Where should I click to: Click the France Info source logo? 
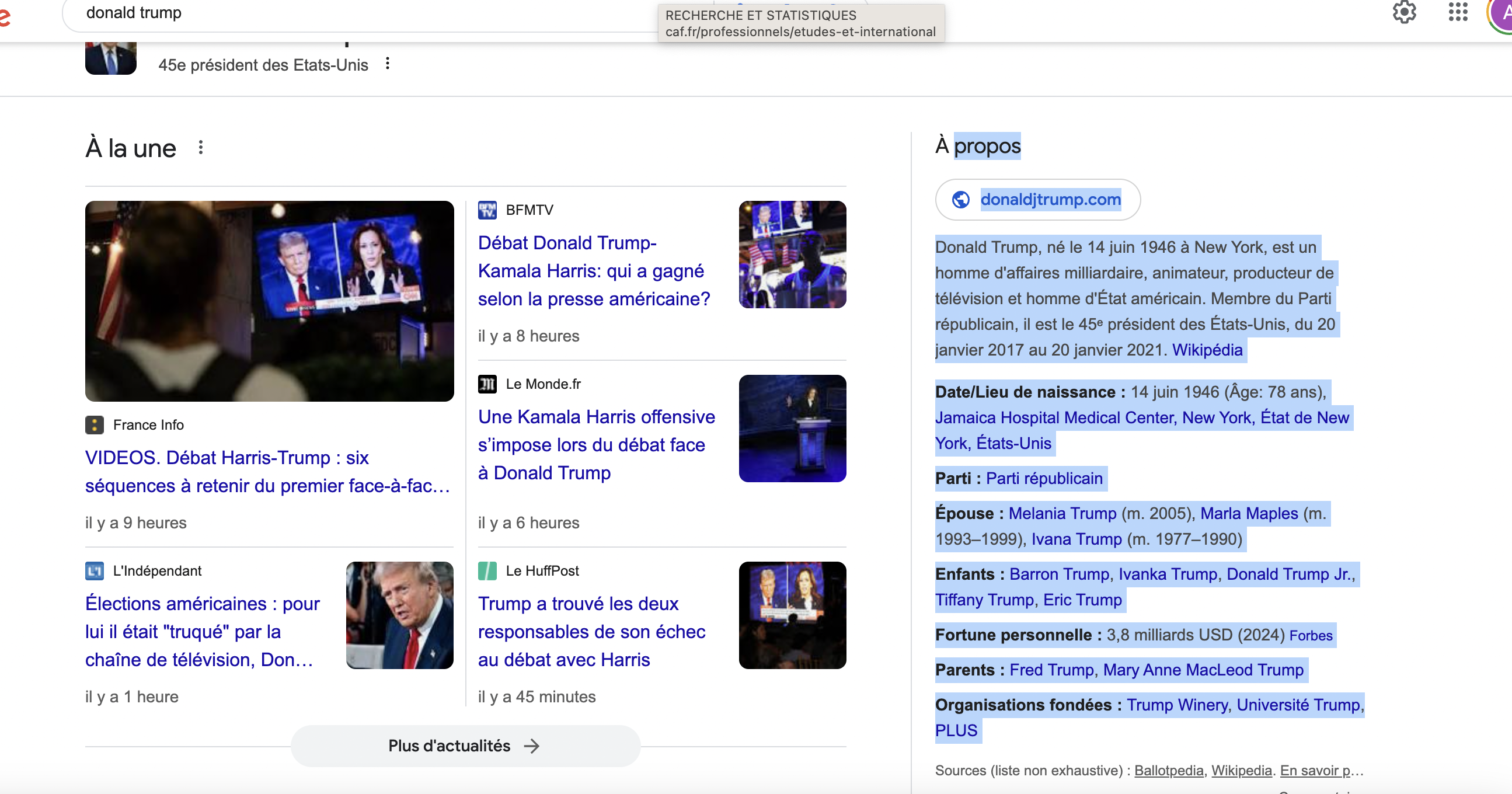coord(95,425)
